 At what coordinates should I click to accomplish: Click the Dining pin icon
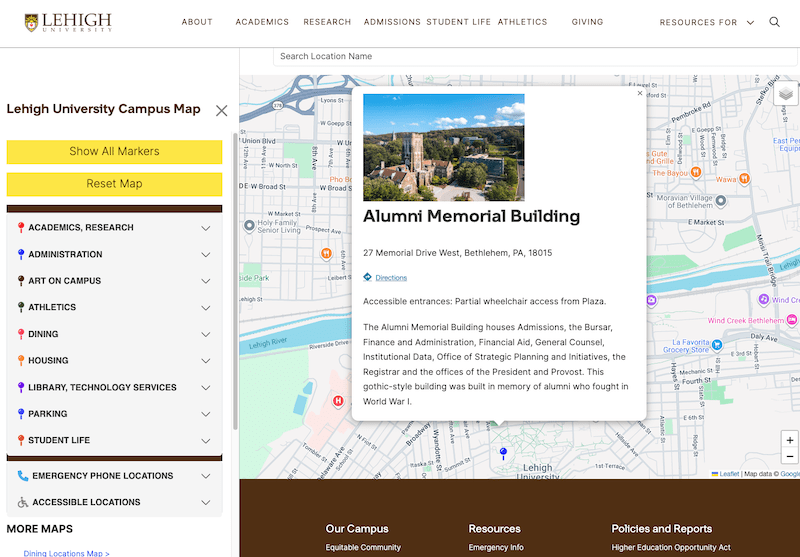click(x=21, y=334)
